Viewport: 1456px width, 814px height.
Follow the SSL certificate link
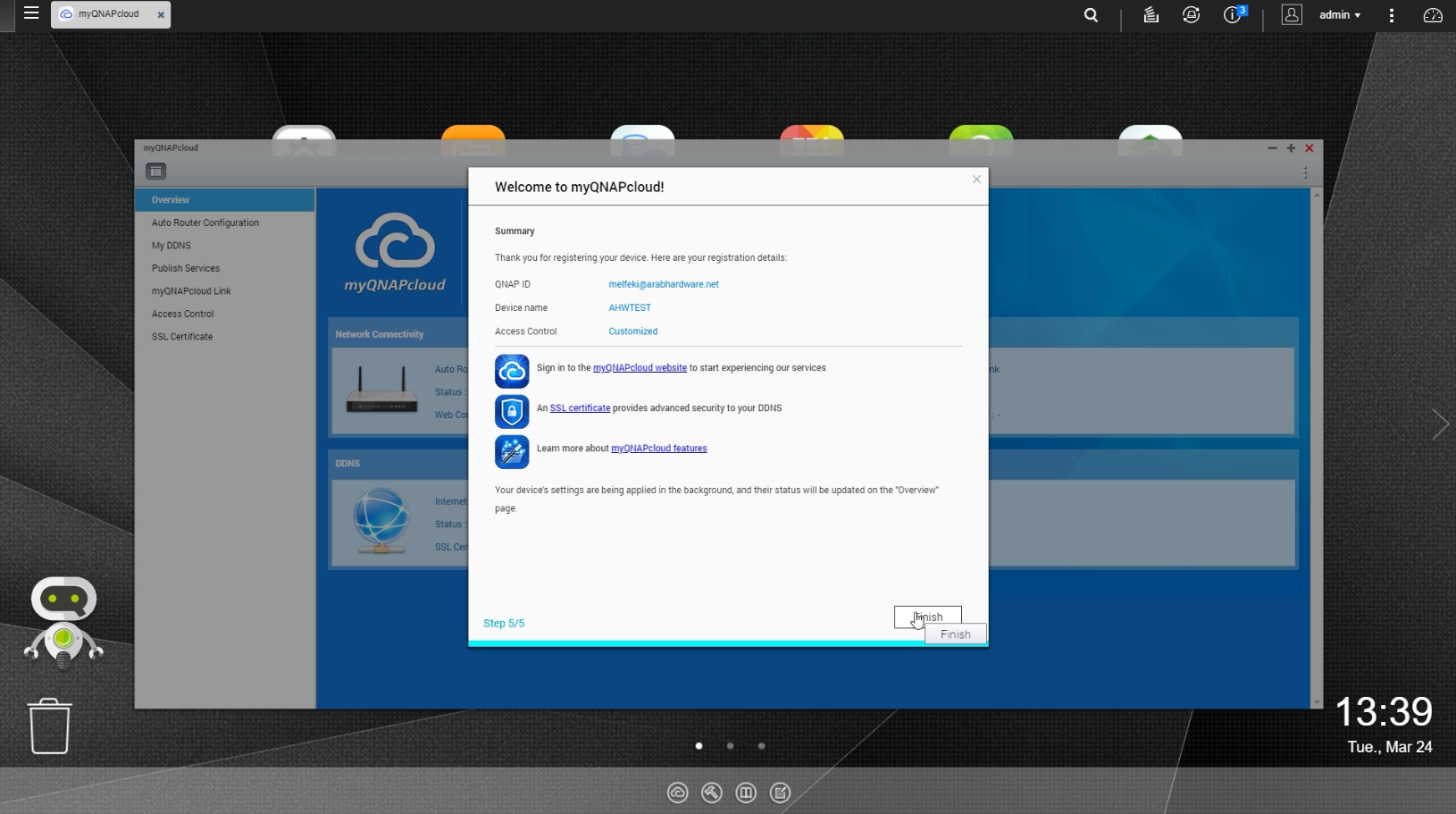tap(580, 408)
